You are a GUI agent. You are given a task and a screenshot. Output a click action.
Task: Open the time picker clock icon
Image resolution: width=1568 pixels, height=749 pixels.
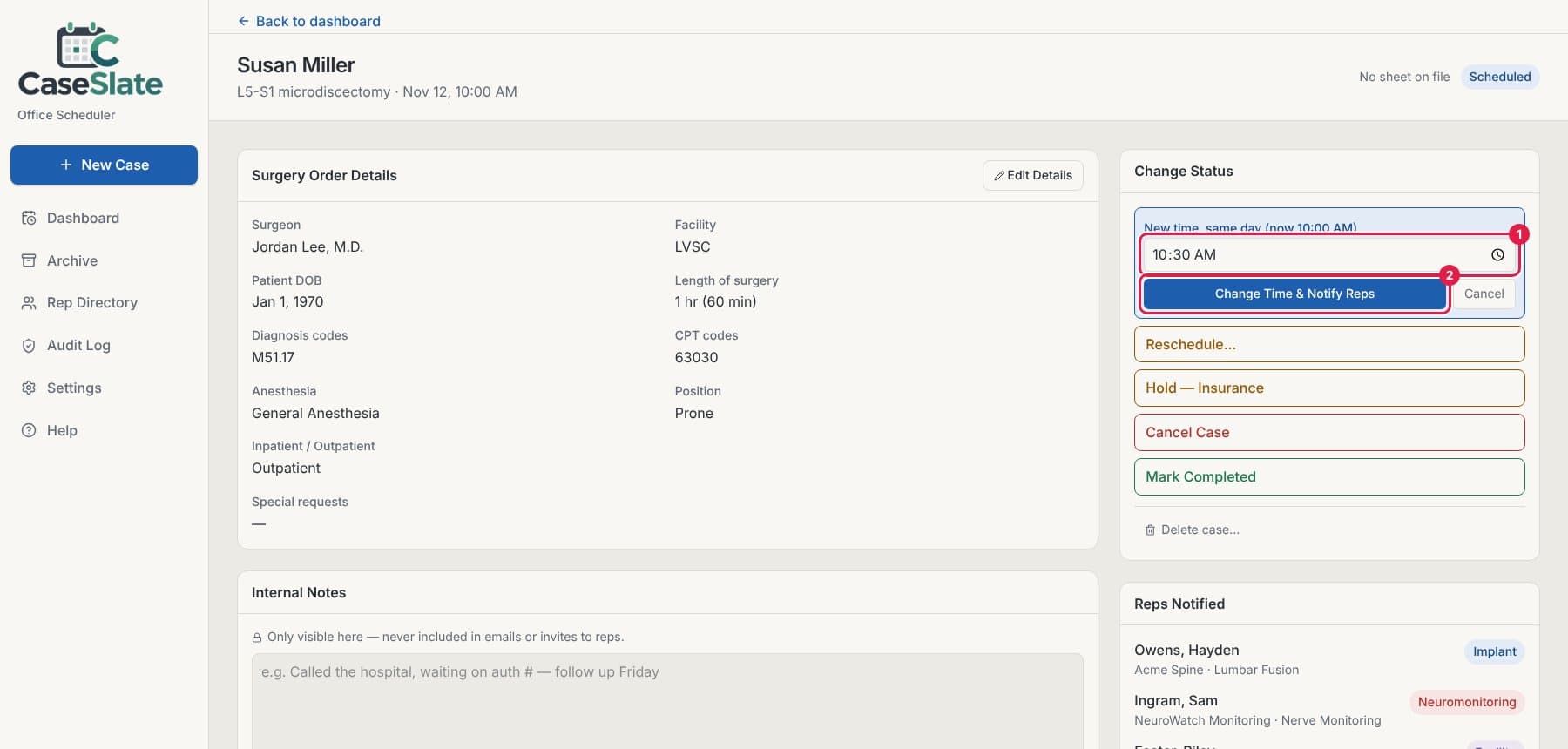[1497, 255]
